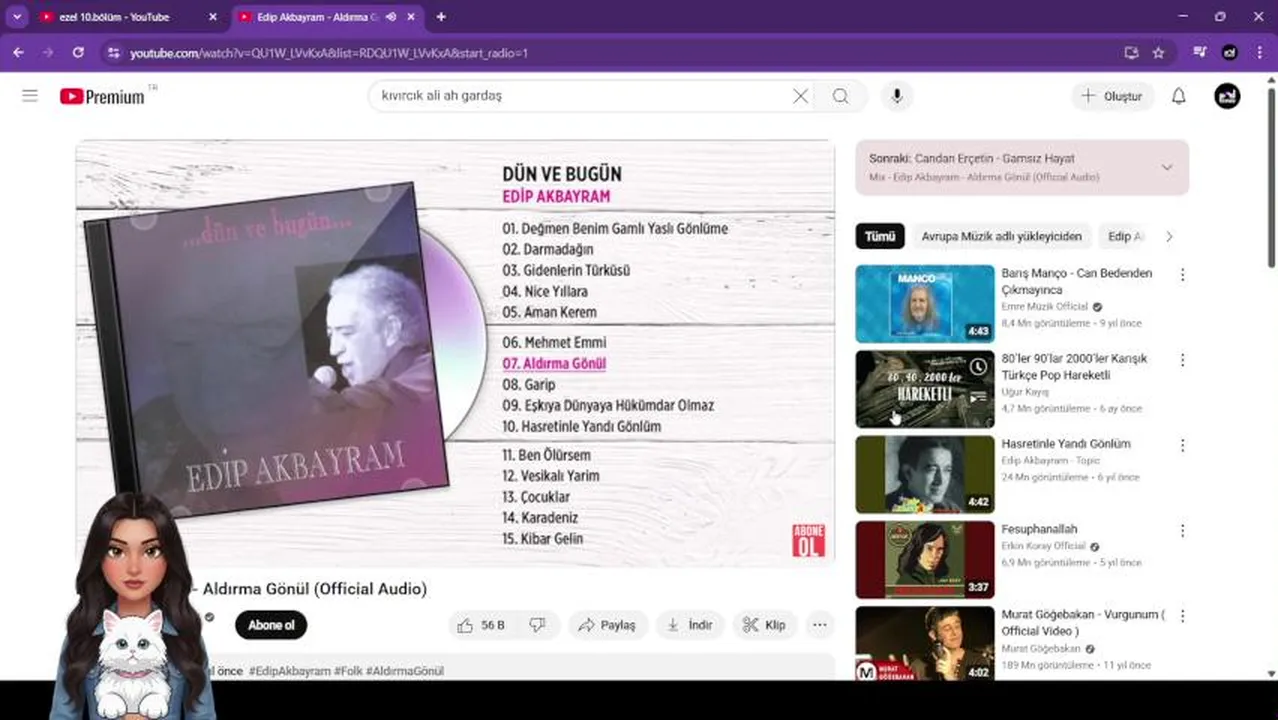The image size is (1278, 720).
Task: Open notifications bell
Action: (x=1179, y=96)
